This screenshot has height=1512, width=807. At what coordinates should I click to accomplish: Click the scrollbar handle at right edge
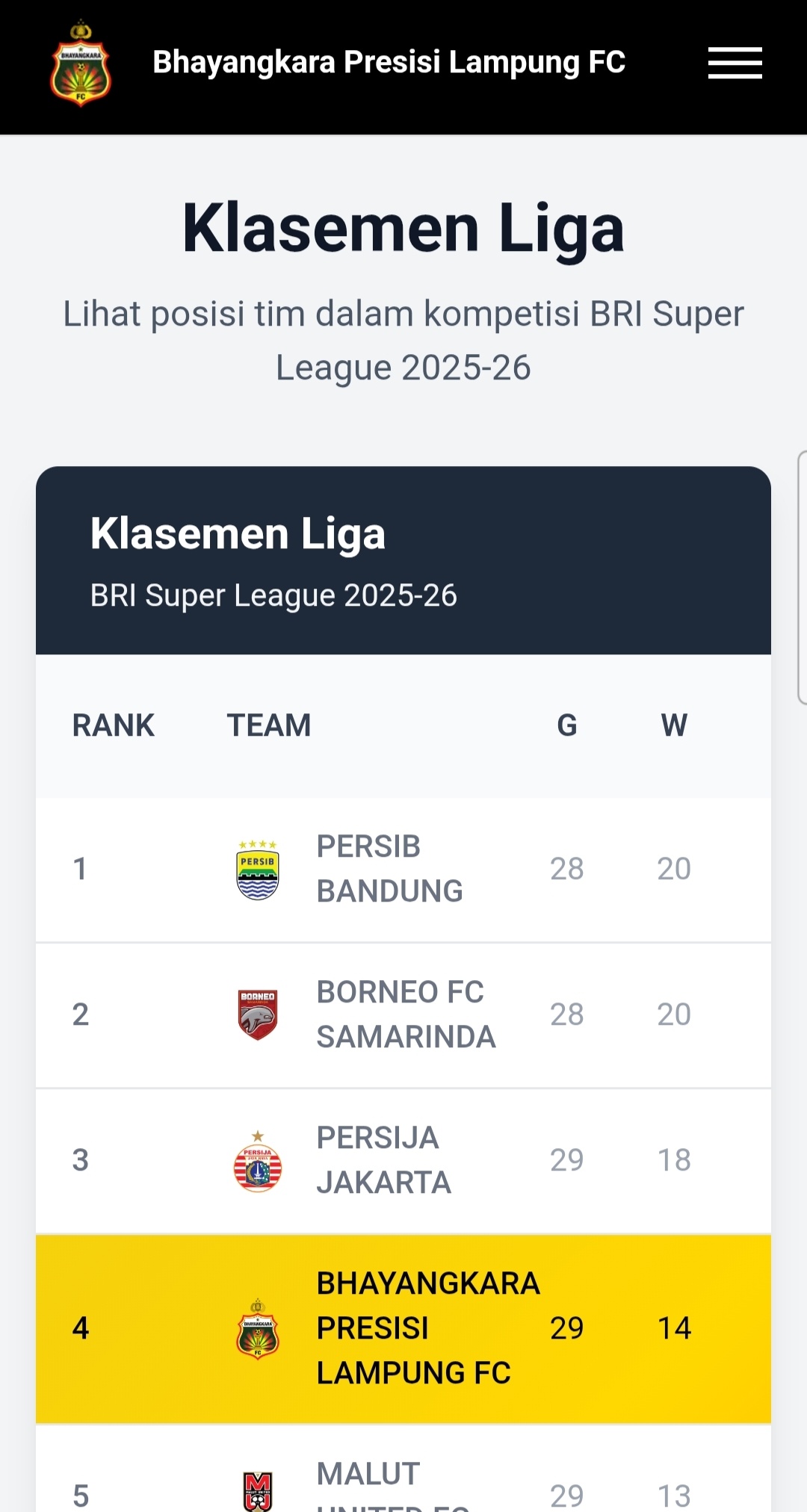[803, 577]
